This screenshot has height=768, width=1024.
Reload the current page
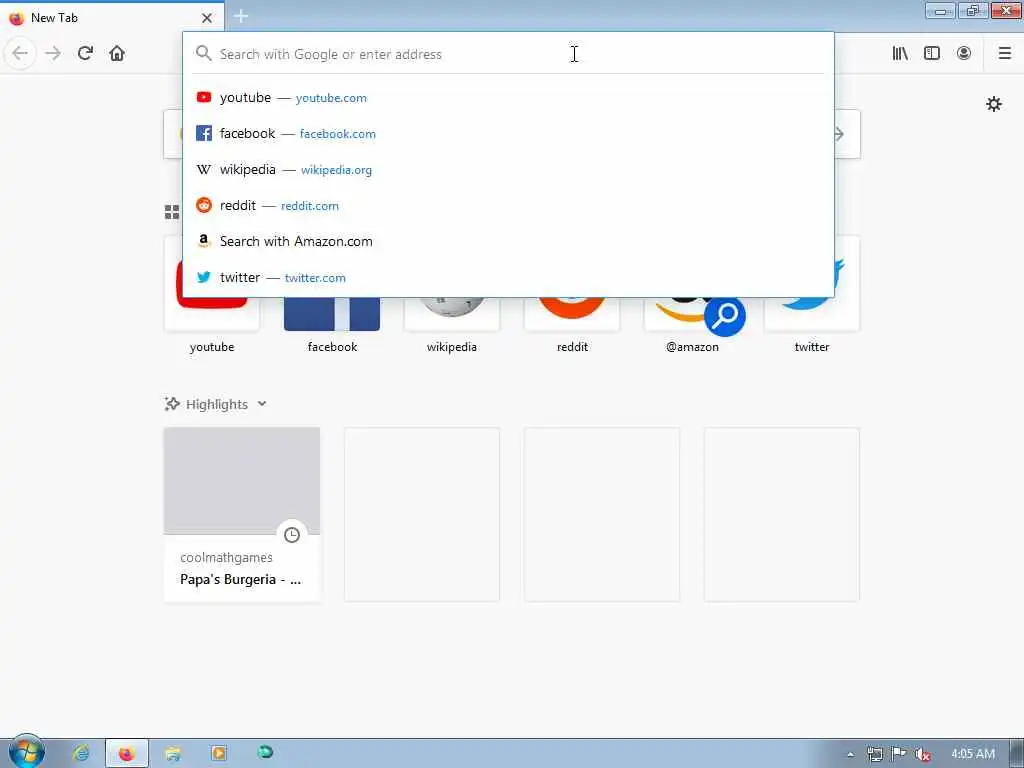pyautogui.click(x=85, y=53)
